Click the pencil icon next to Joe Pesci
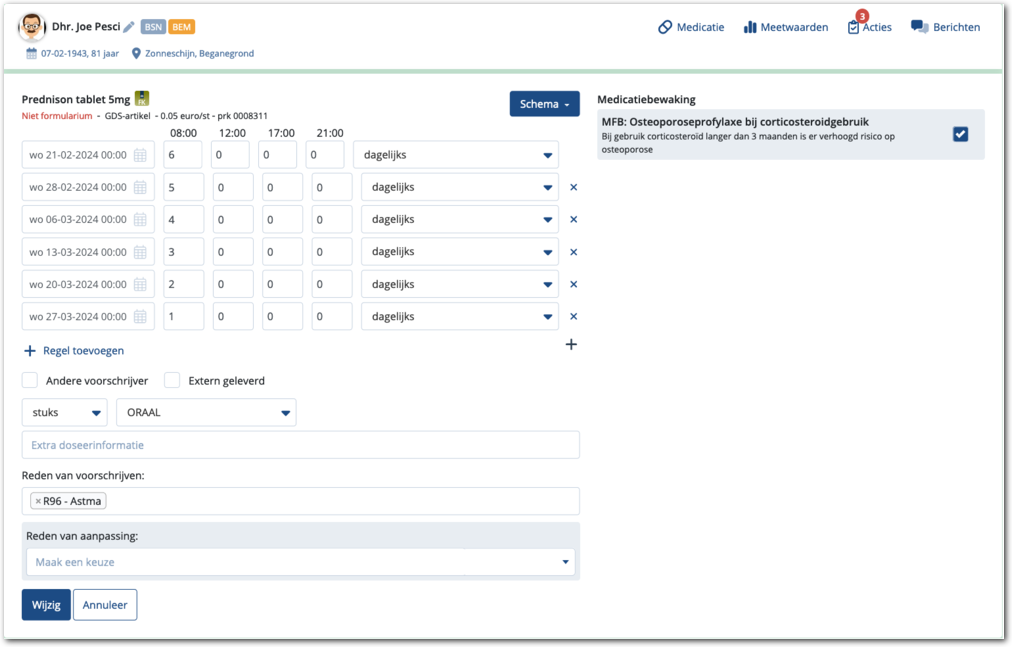This screenshot has height=647, width=1012. (x=129, y=27)
